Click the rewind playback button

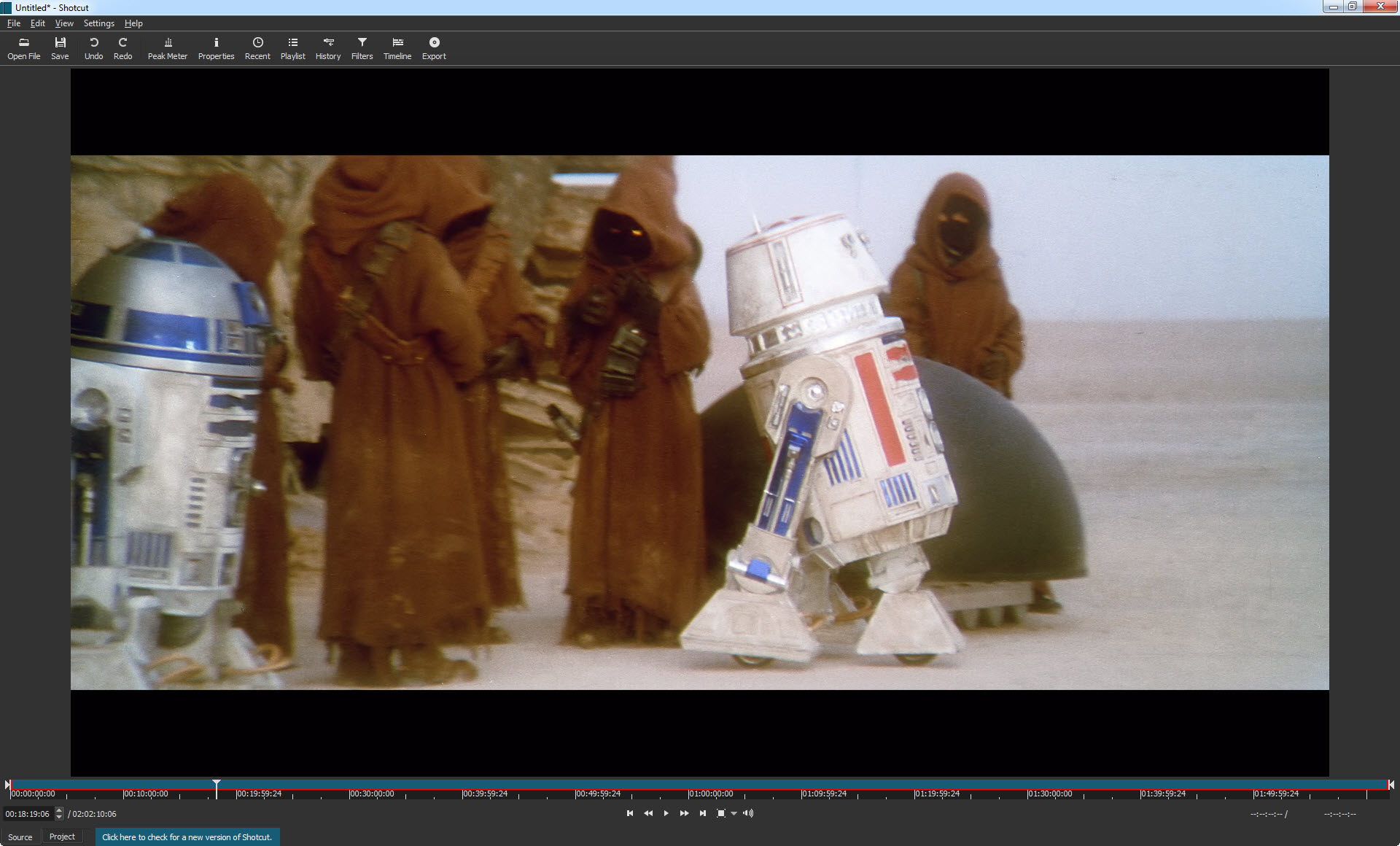click(648, 813)
